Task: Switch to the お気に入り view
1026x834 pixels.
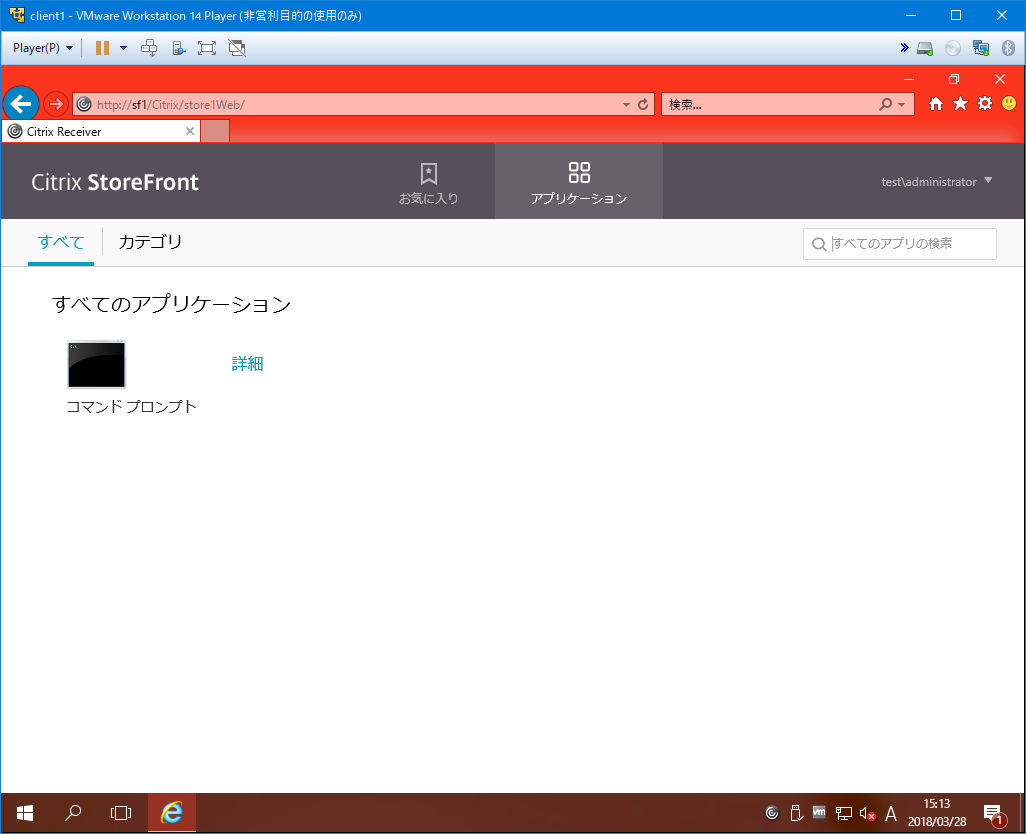Action: (429, 182)
